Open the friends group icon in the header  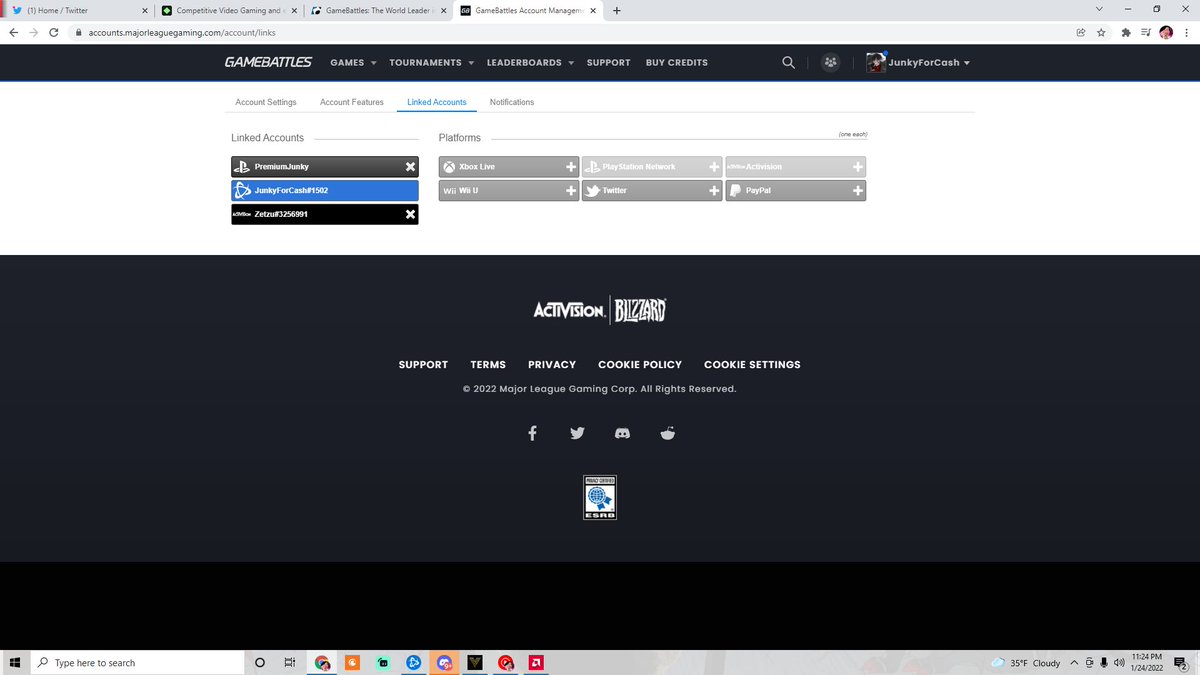pos(830,62)
